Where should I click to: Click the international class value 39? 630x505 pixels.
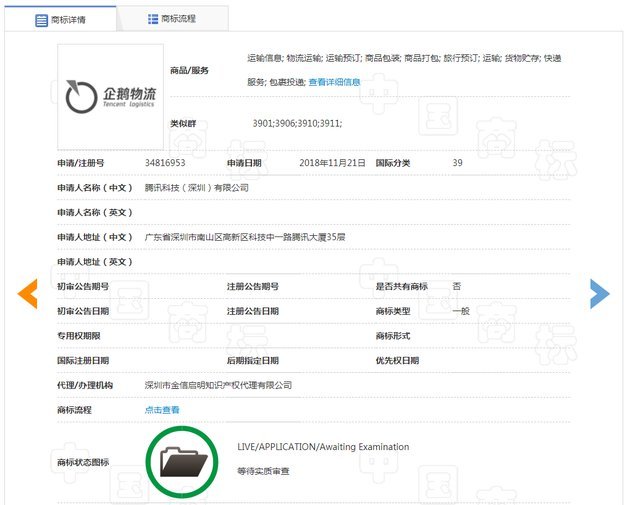pos(457,163)
